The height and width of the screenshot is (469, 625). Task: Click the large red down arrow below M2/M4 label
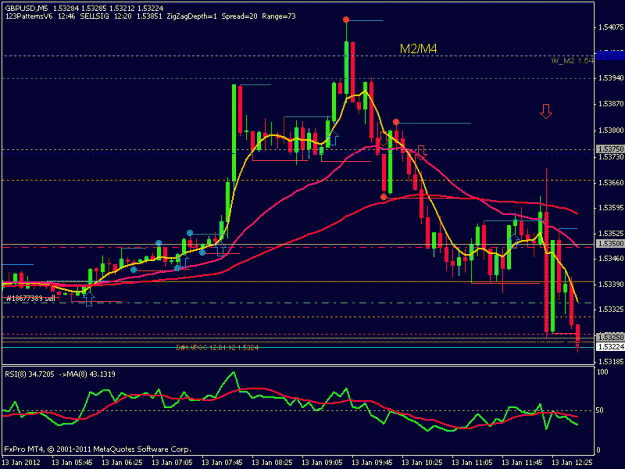click(546, 111)
